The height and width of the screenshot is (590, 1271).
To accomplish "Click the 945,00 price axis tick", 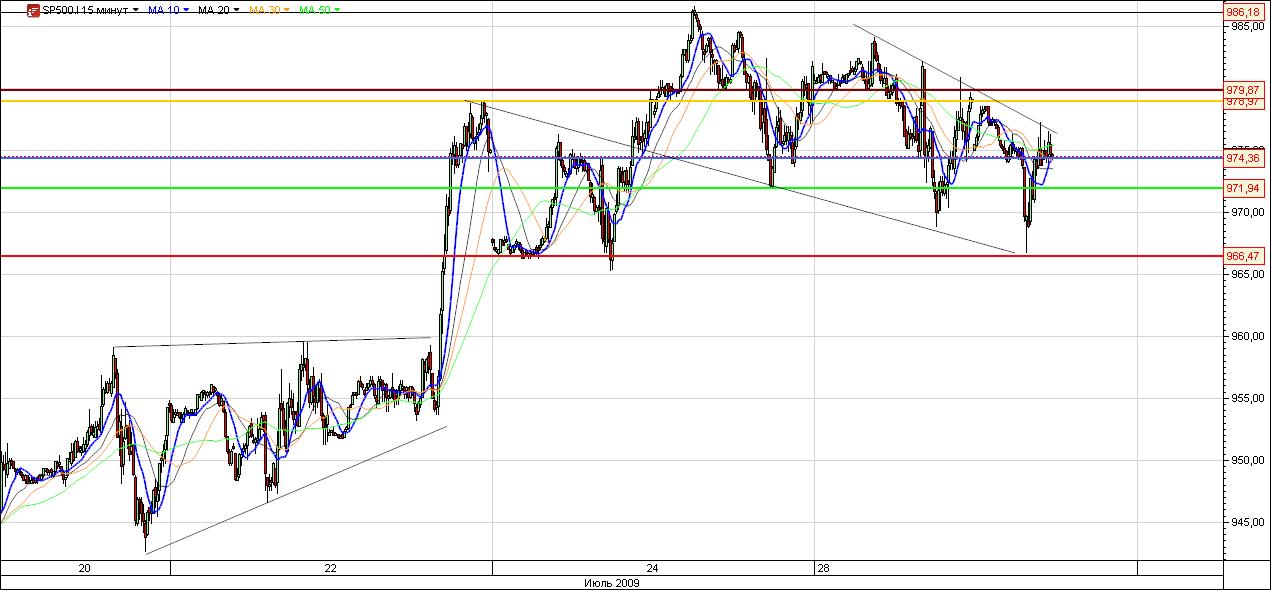I will click(1245, 522).
